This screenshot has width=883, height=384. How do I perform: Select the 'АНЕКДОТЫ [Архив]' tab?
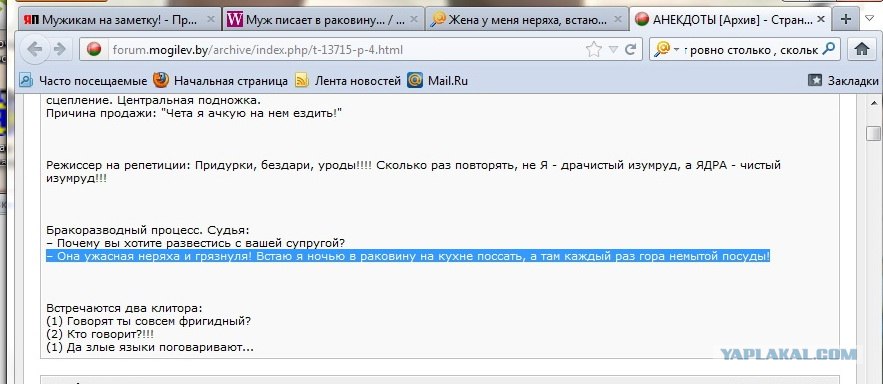tap(730, 19)
